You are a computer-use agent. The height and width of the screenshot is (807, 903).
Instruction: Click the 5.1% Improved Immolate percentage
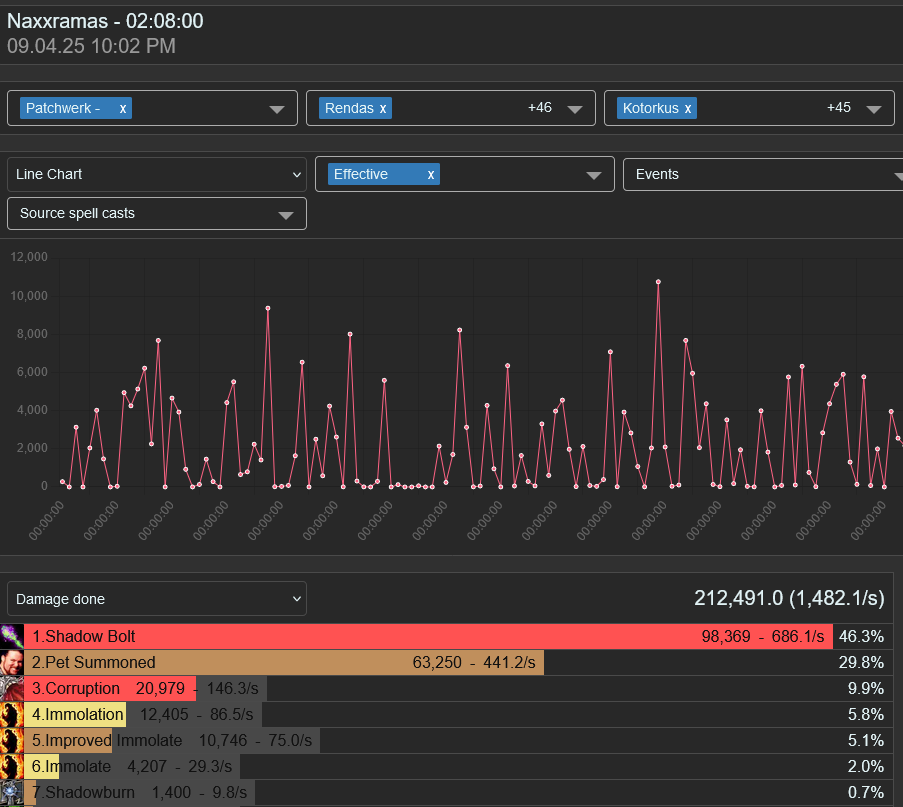(866, 740)
